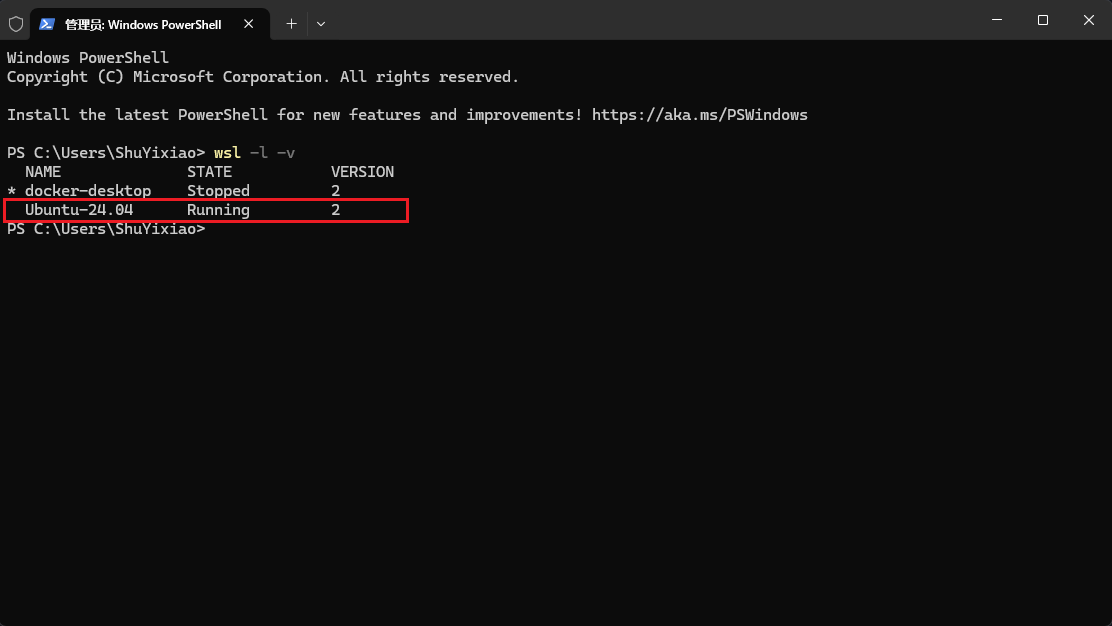Click the VERSION column header text
The image size is (1112, 626).
pyautogui.click(x=362, y=172)
